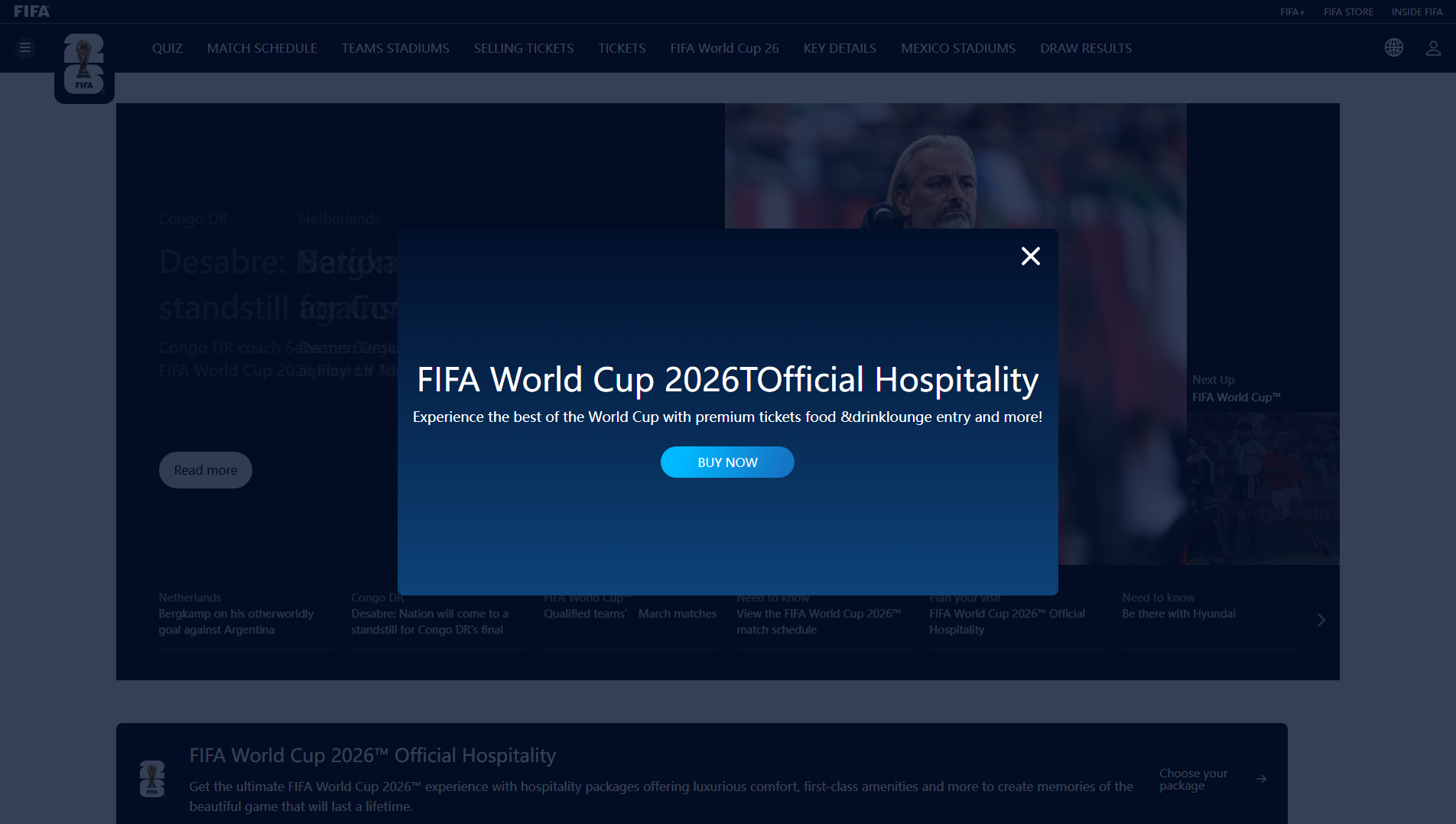
Task: Click Choose your package link
Action: coord(1194,779)
